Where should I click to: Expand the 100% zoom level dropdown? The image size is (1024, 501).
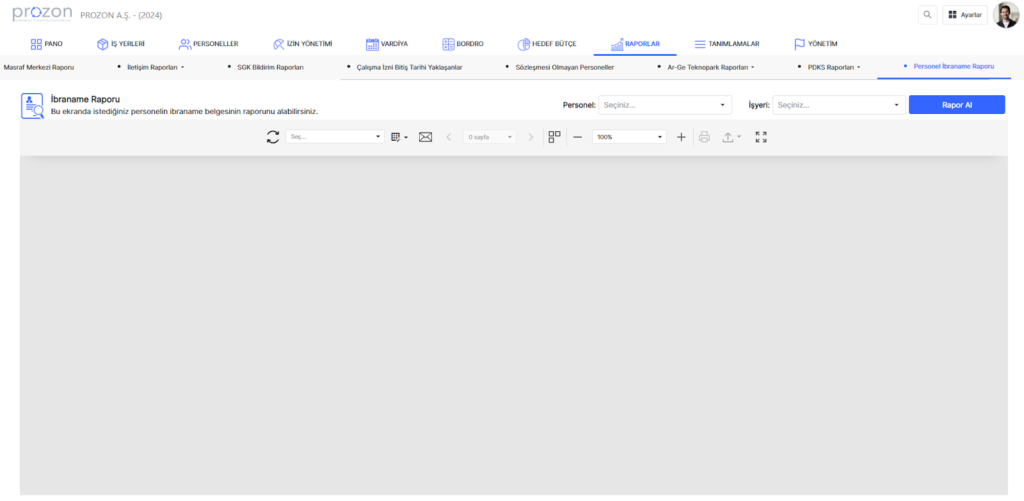click(x=629, y=137)
